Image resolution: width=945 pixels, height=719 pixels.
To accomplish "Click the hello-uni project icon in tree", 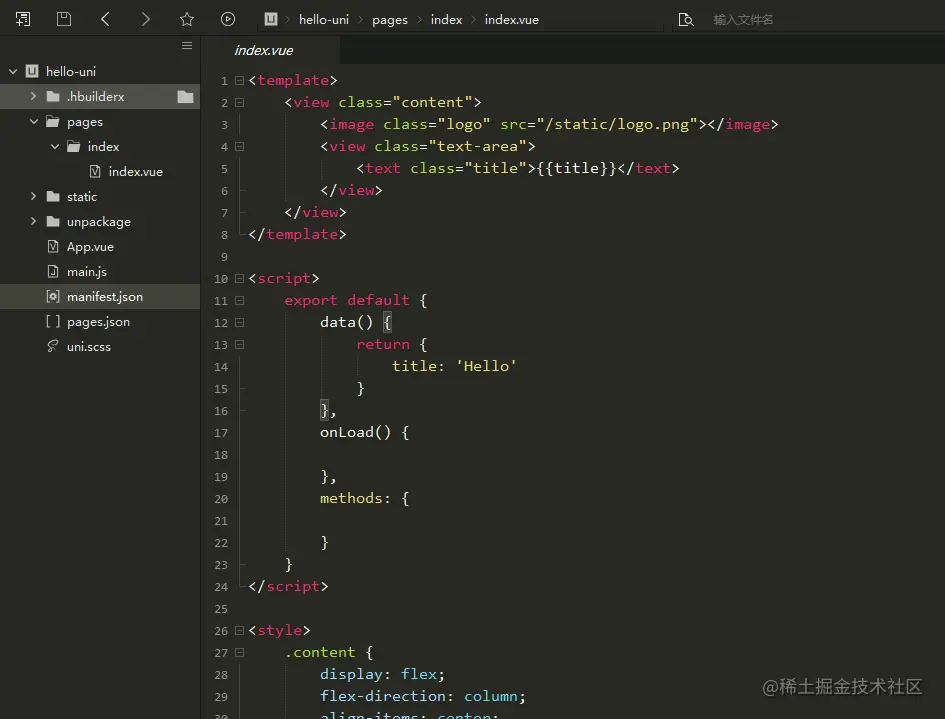I will pyautogui.click(x=33, y=71).
